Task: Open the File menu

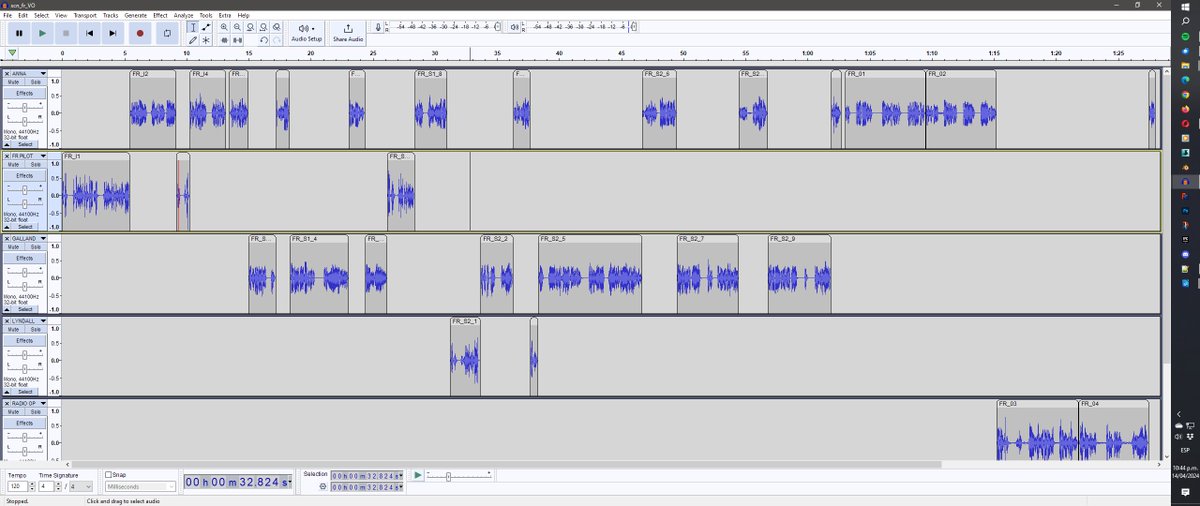Action: click(8, 16)
